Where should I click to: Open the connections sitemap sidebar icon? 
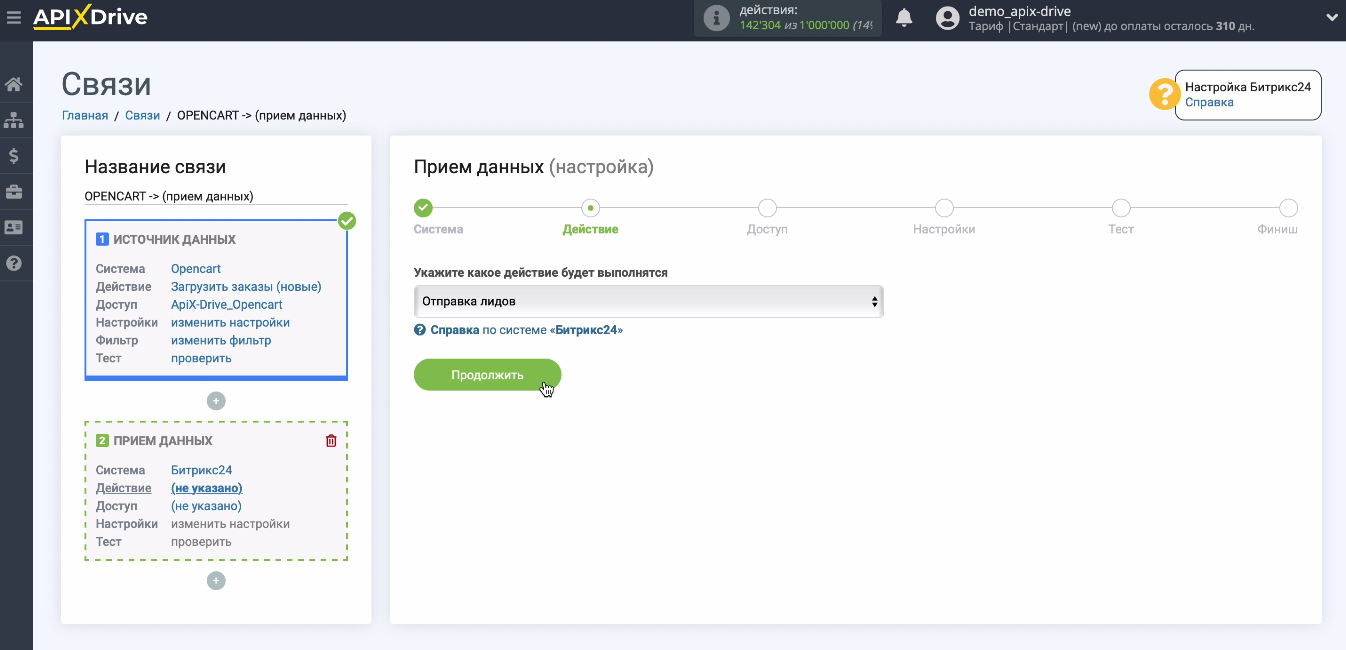14,120
